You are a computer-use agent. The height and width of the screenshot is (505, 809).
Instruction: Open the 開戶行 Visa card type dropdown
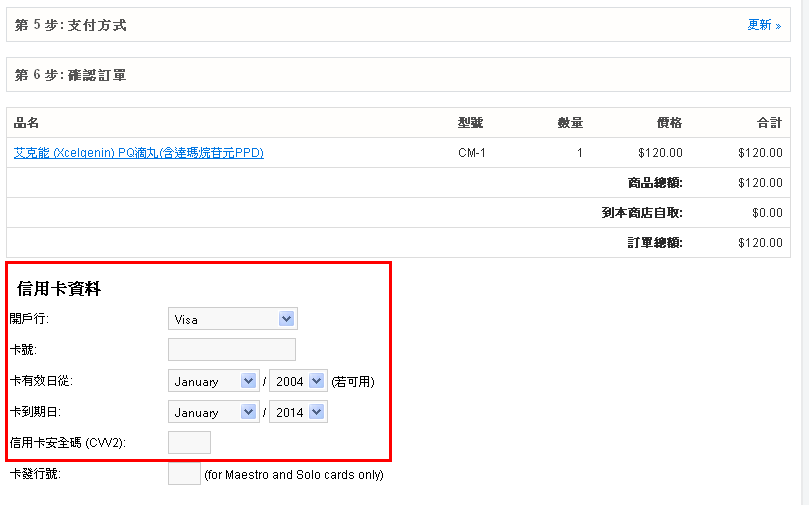click(x=233, y=319)
